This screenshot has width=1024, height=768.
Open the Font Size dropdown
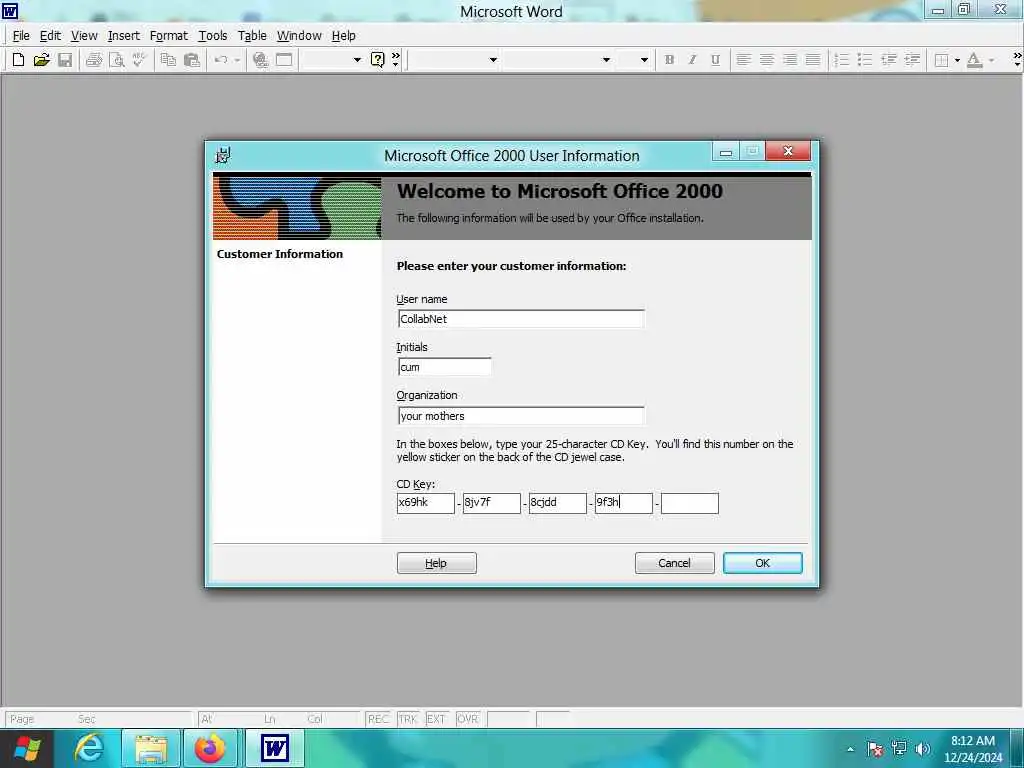[x=644, y=60]
